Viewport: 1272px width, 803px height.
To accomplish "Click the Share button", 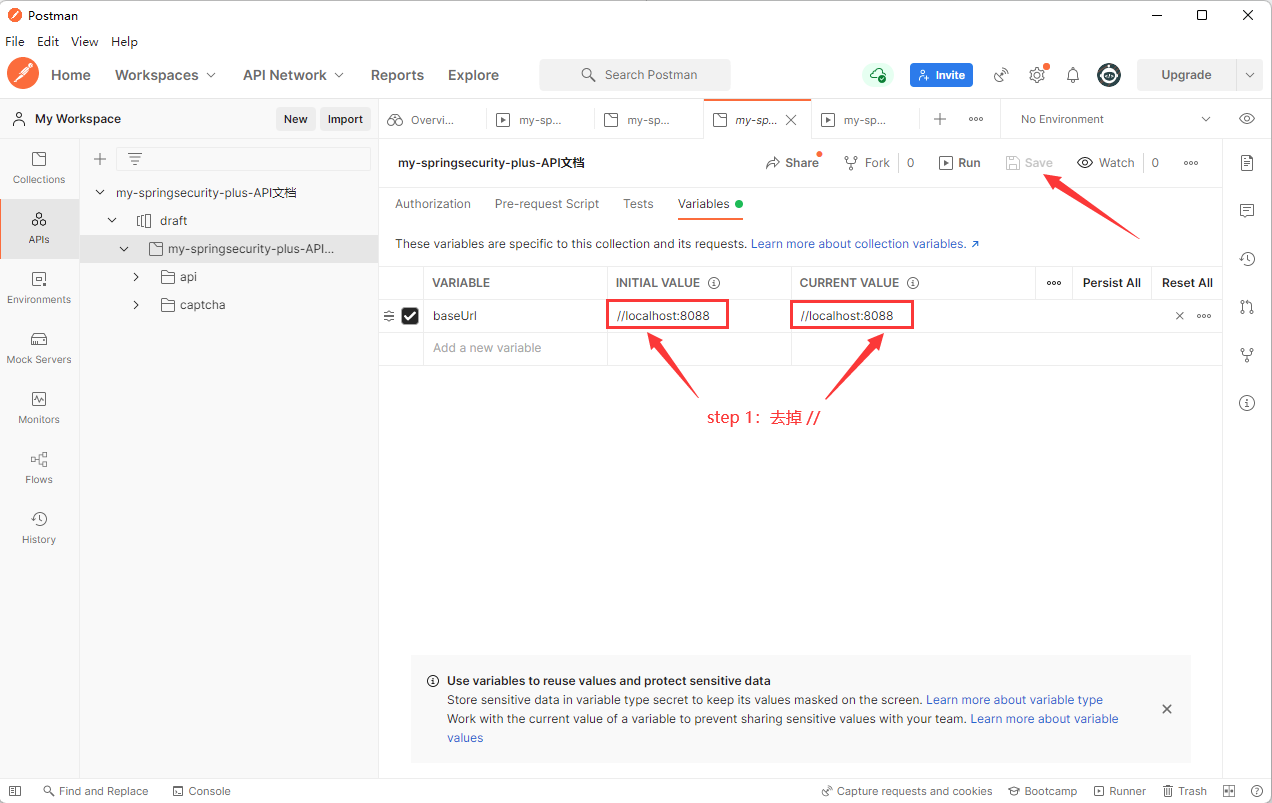I will point(792,163).
